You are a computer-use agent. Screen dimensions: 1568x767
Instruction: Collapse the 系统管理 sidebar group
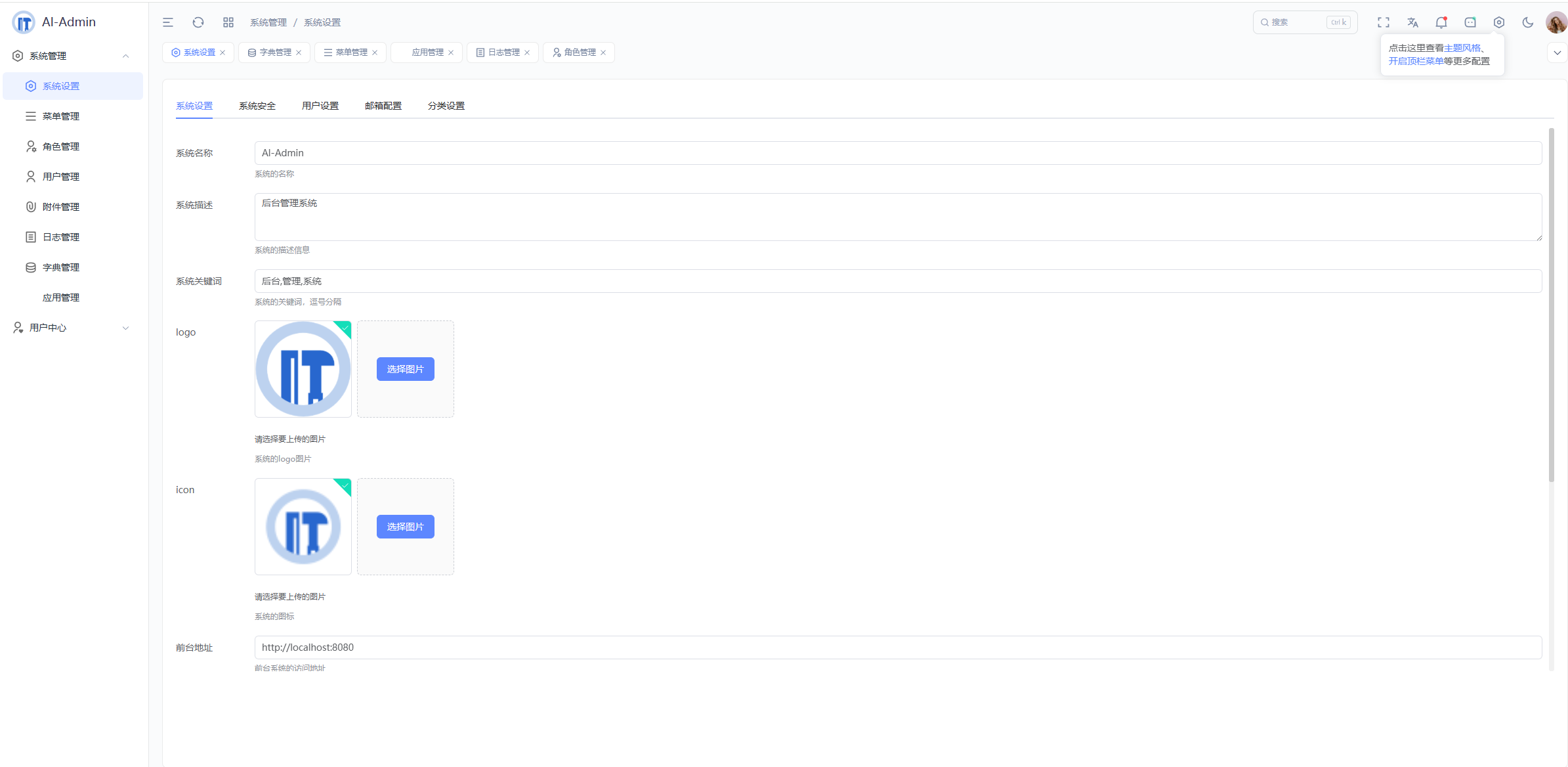tap(72, 56)
